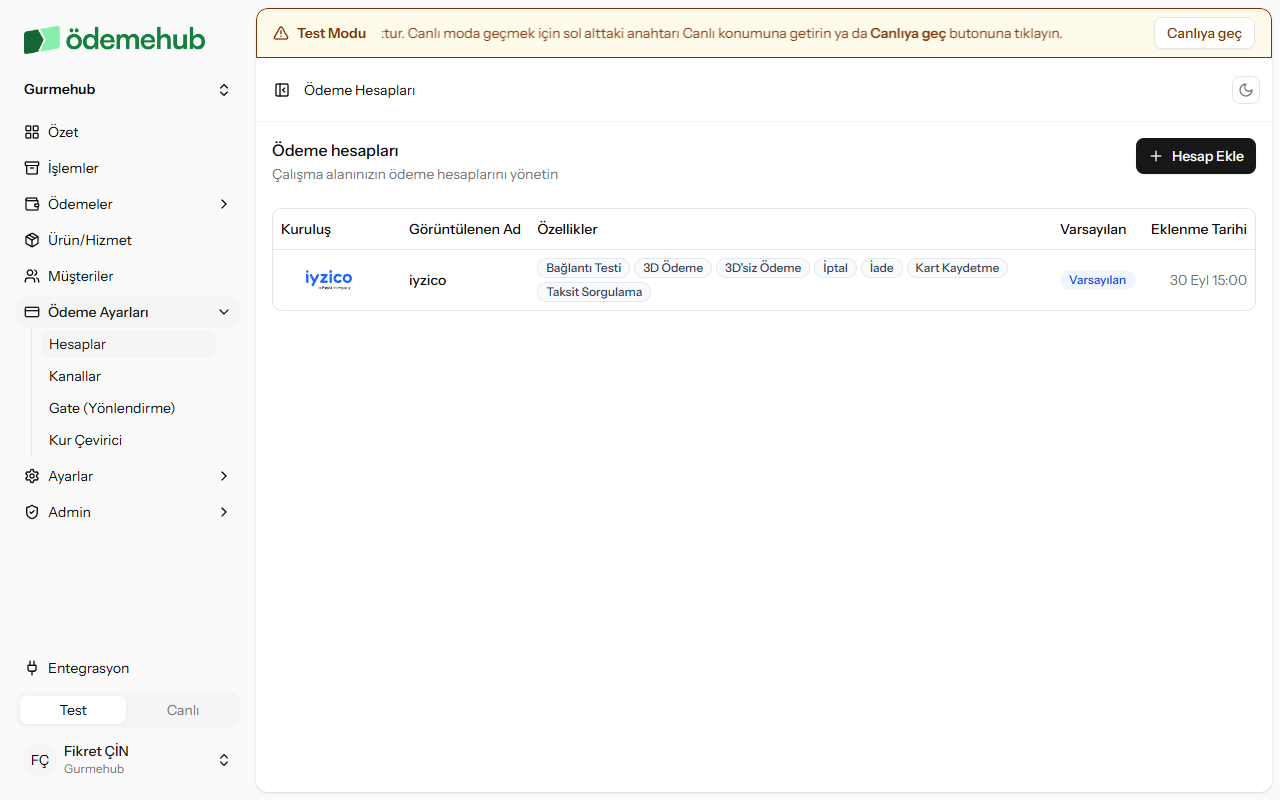Toggle dark mode moon icon

(x=1246, y=90)
